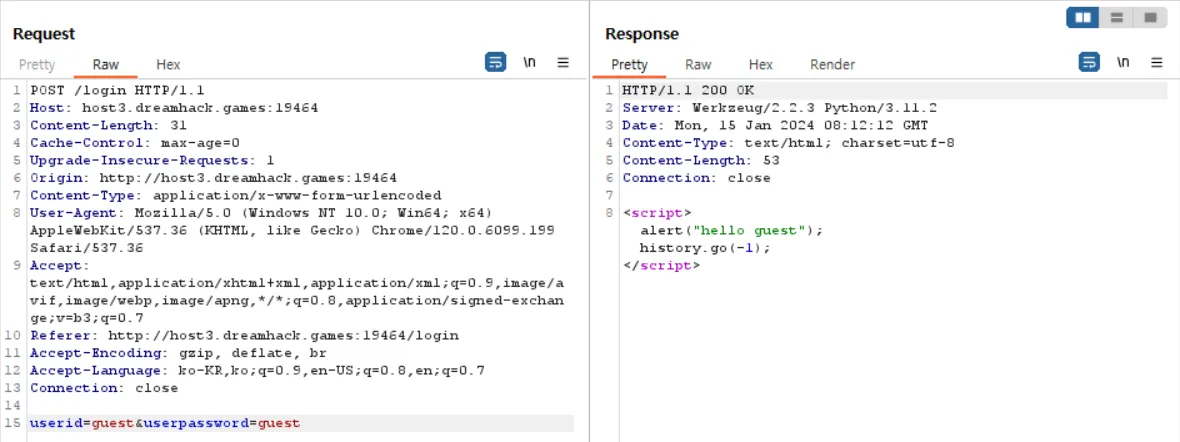Image resolution: width=1180 pixels, height=442 pixels.
Task: Click the Origin header line
Action: [x=213, y=178]
